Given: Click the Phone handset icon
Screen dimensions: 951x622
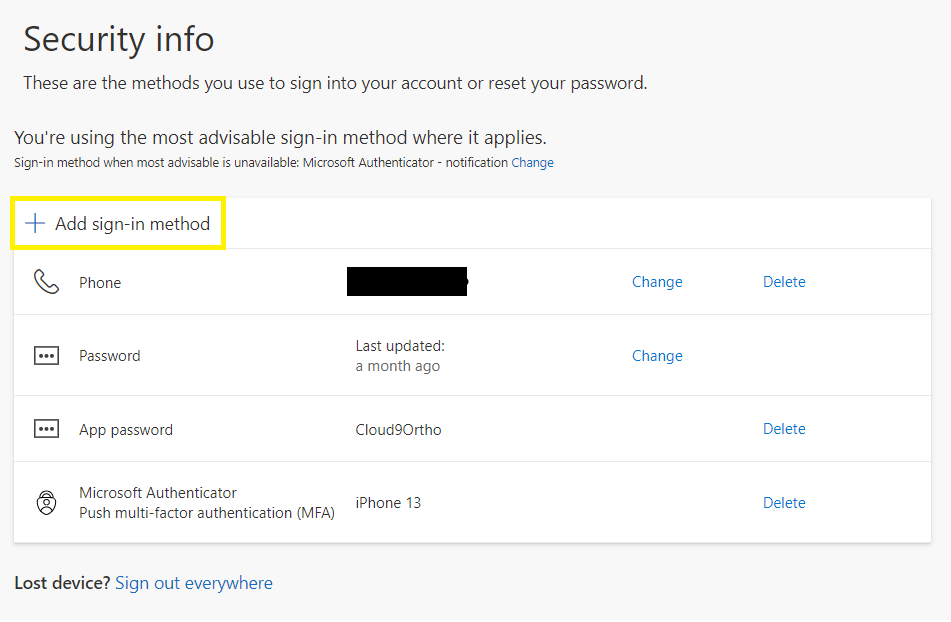Looking at the screenshot, I should (x=46, y=282).
